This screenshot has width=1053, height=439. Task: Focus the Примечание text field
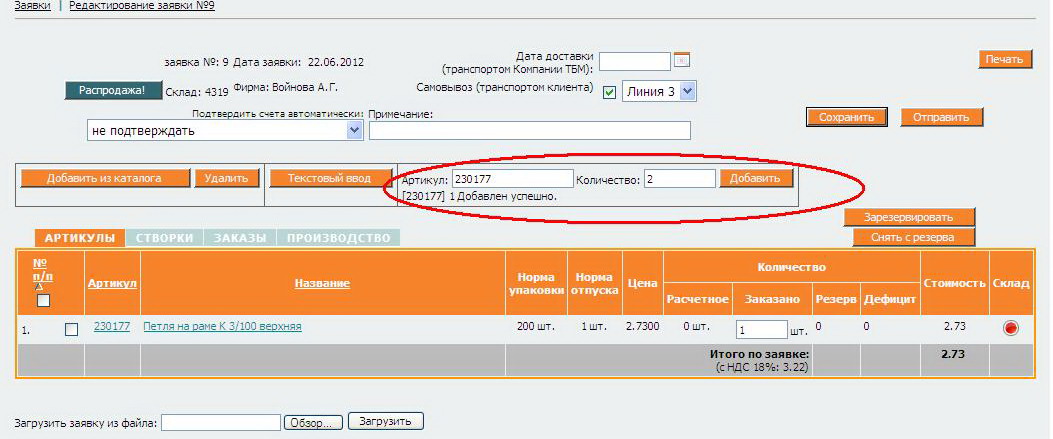[x=529, y=130]
